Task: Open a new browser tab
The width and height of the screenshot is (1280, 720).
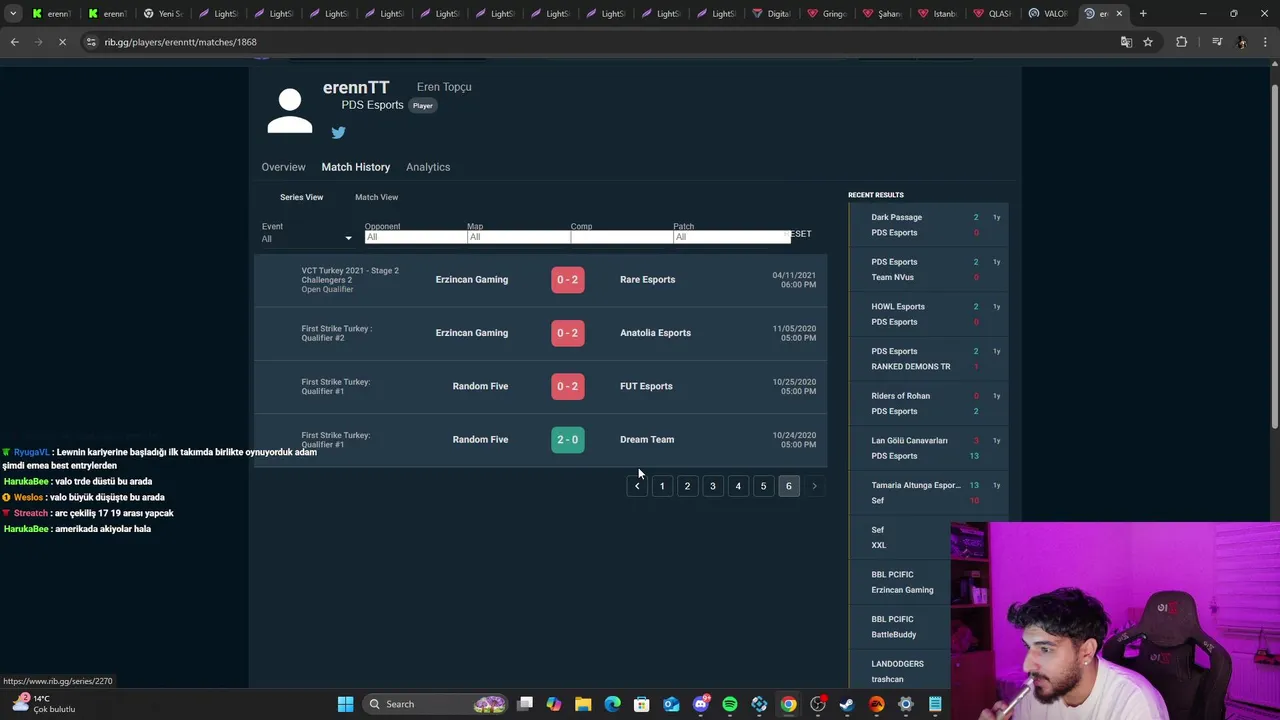Action: pos(1143,13)
